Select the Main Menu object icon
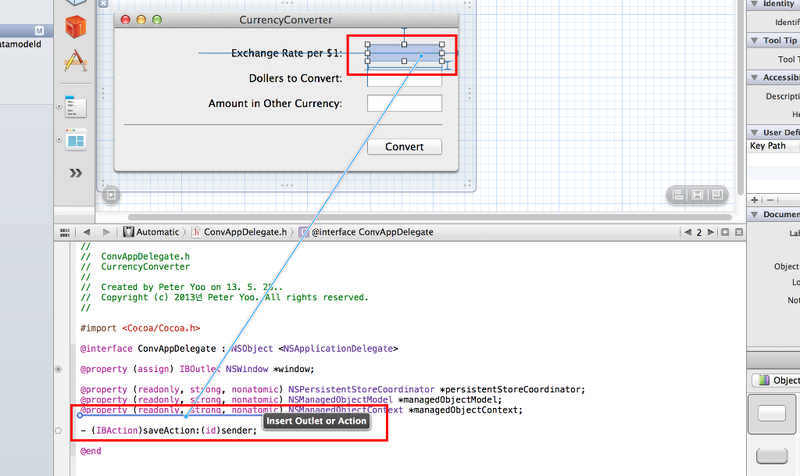Viewport: 800px width, 476px height. 76,106
